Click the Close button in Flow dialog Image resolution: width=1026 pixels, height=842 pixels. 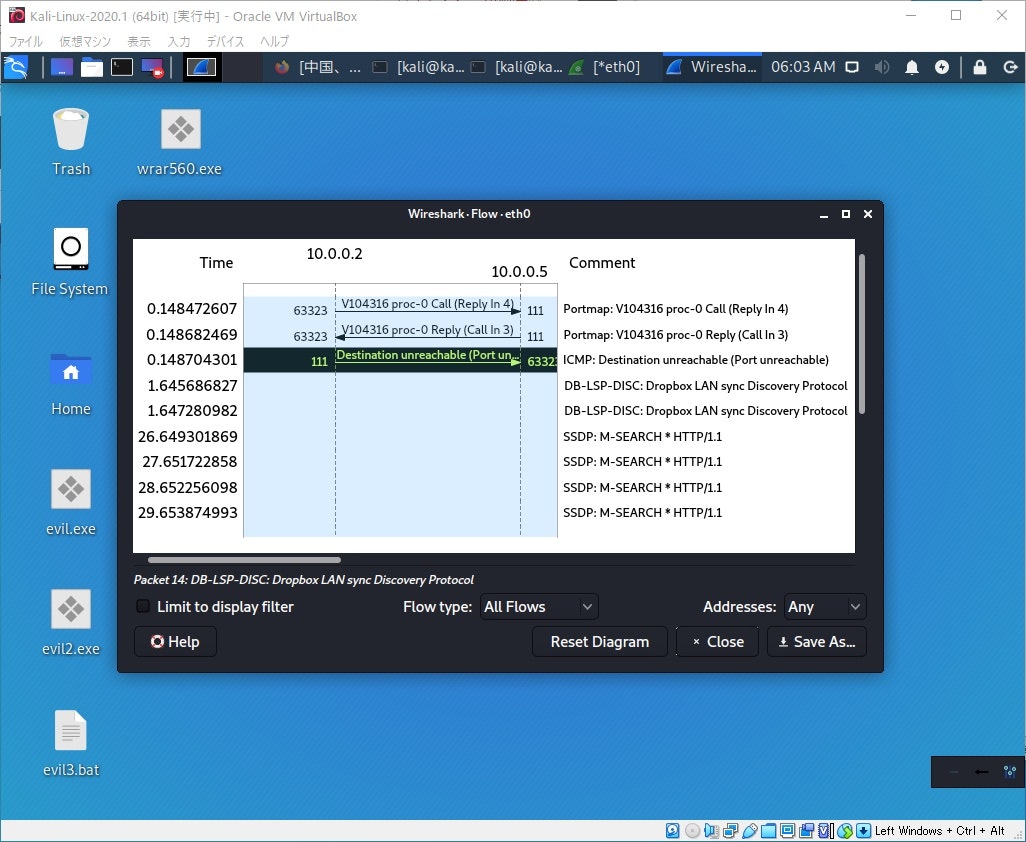pos(717,642)
